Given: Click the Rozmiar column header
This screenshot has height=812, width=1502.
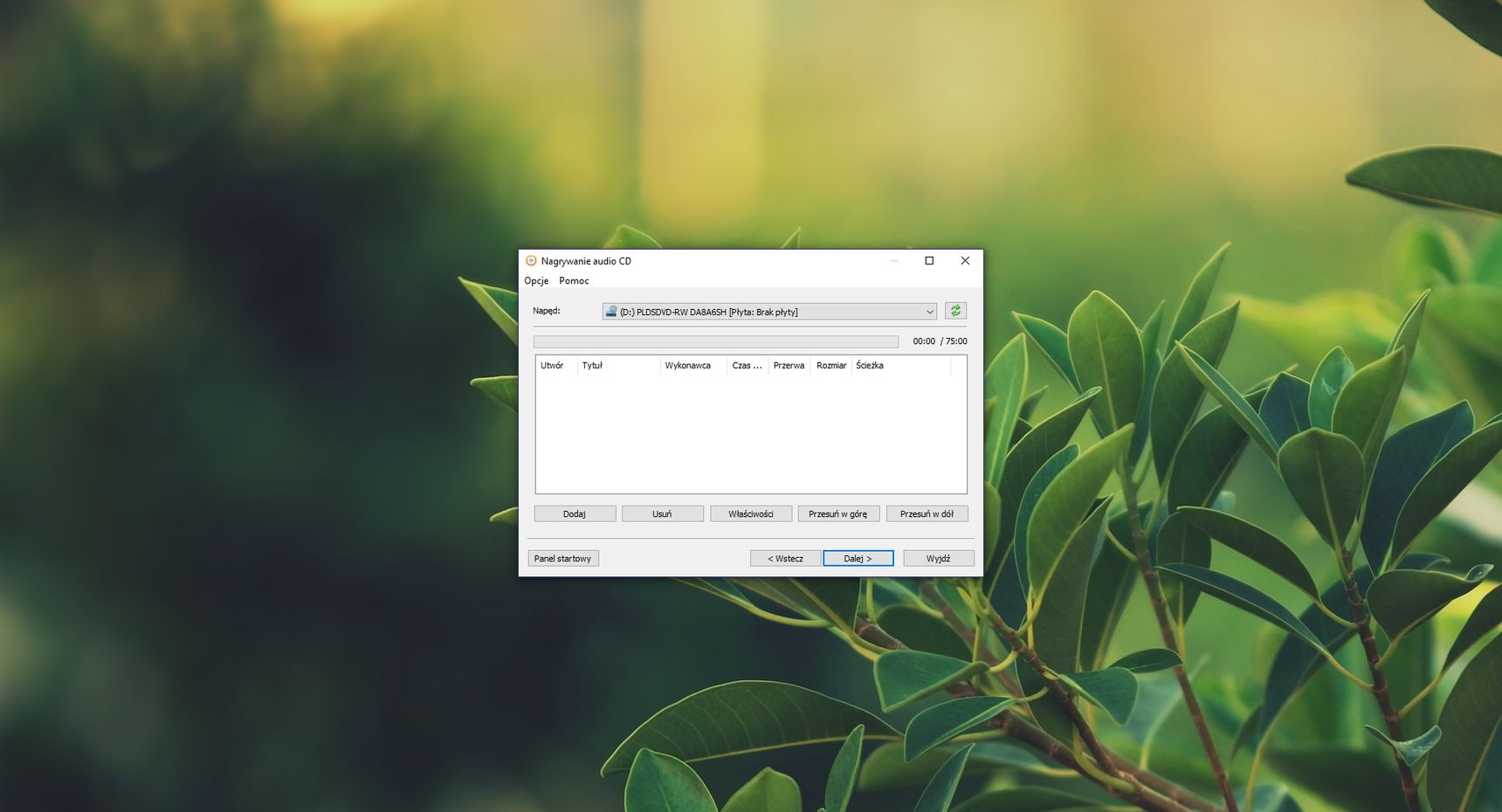Looking at the screenshot, I should [x=831, y=365].
